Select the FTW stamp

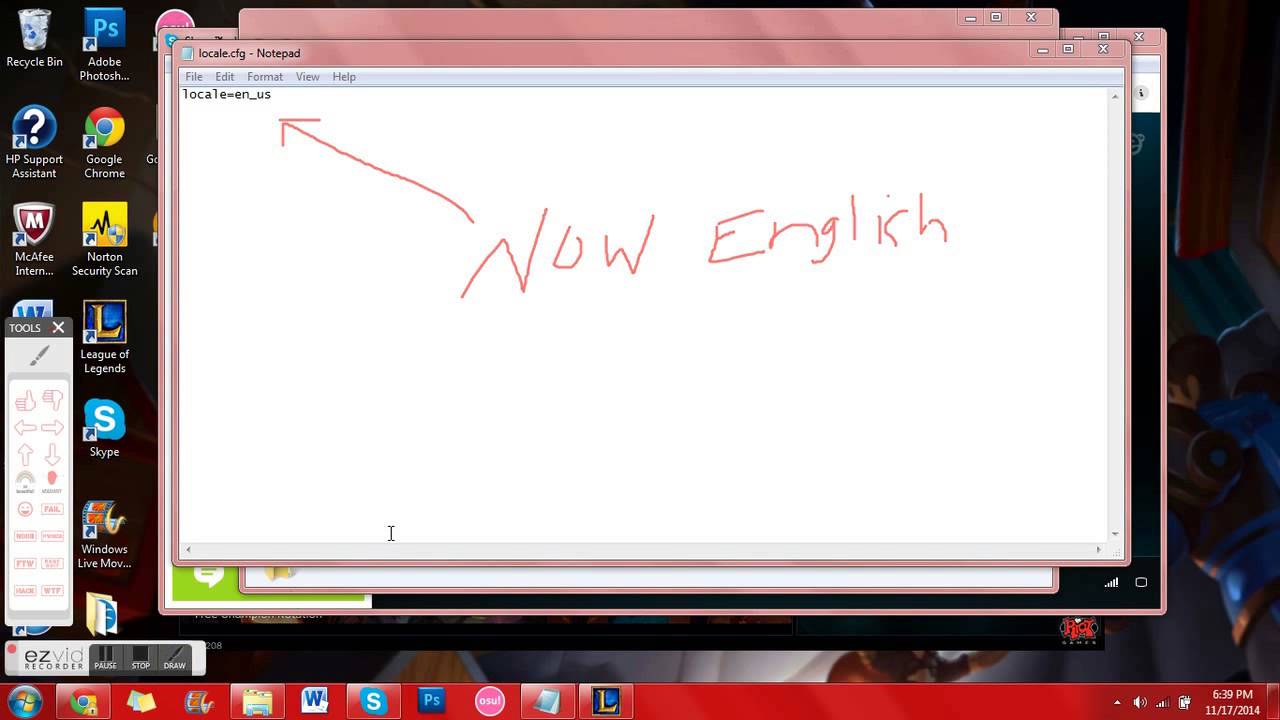pos(25,563)
